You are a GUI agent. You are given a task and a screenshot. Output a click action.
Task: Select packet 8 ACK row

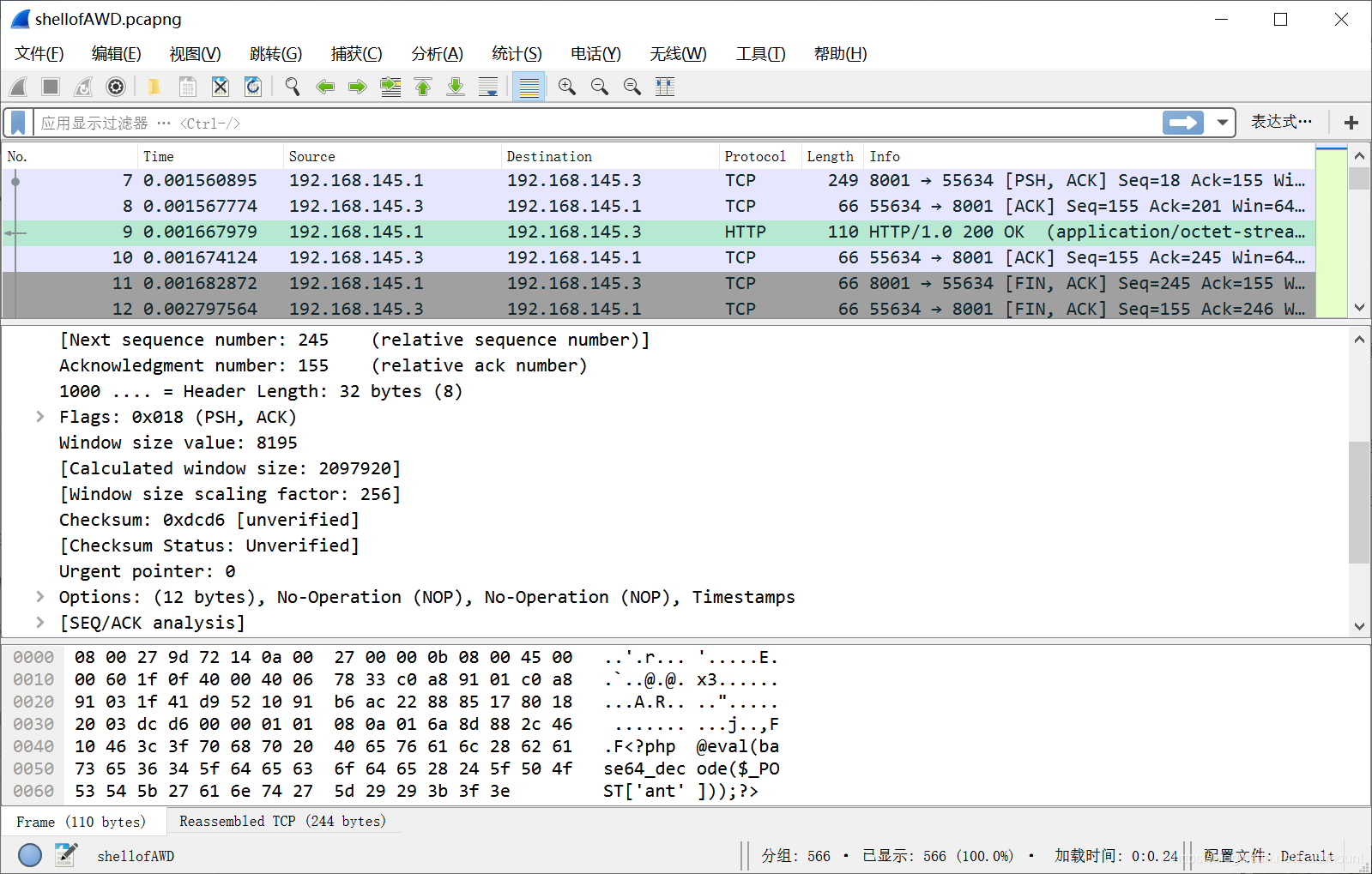click(x=659, y=207)
